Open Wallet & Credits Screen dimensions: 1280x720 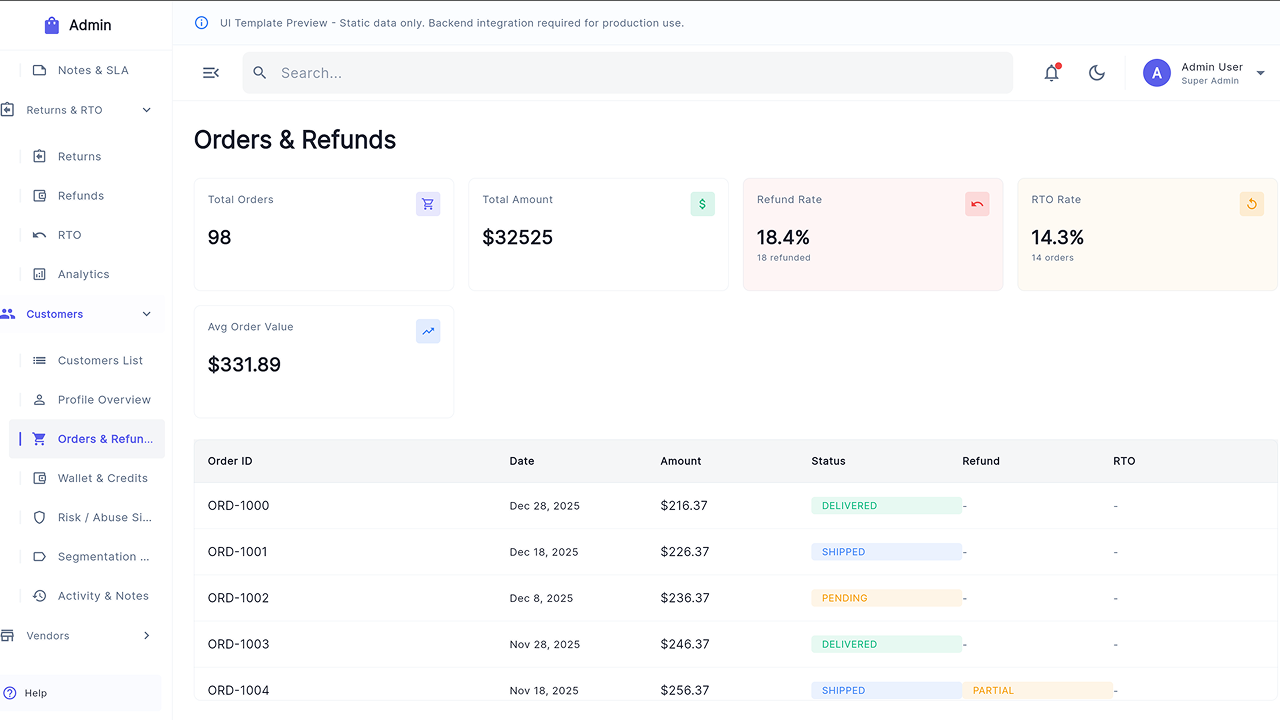(87, 478)
